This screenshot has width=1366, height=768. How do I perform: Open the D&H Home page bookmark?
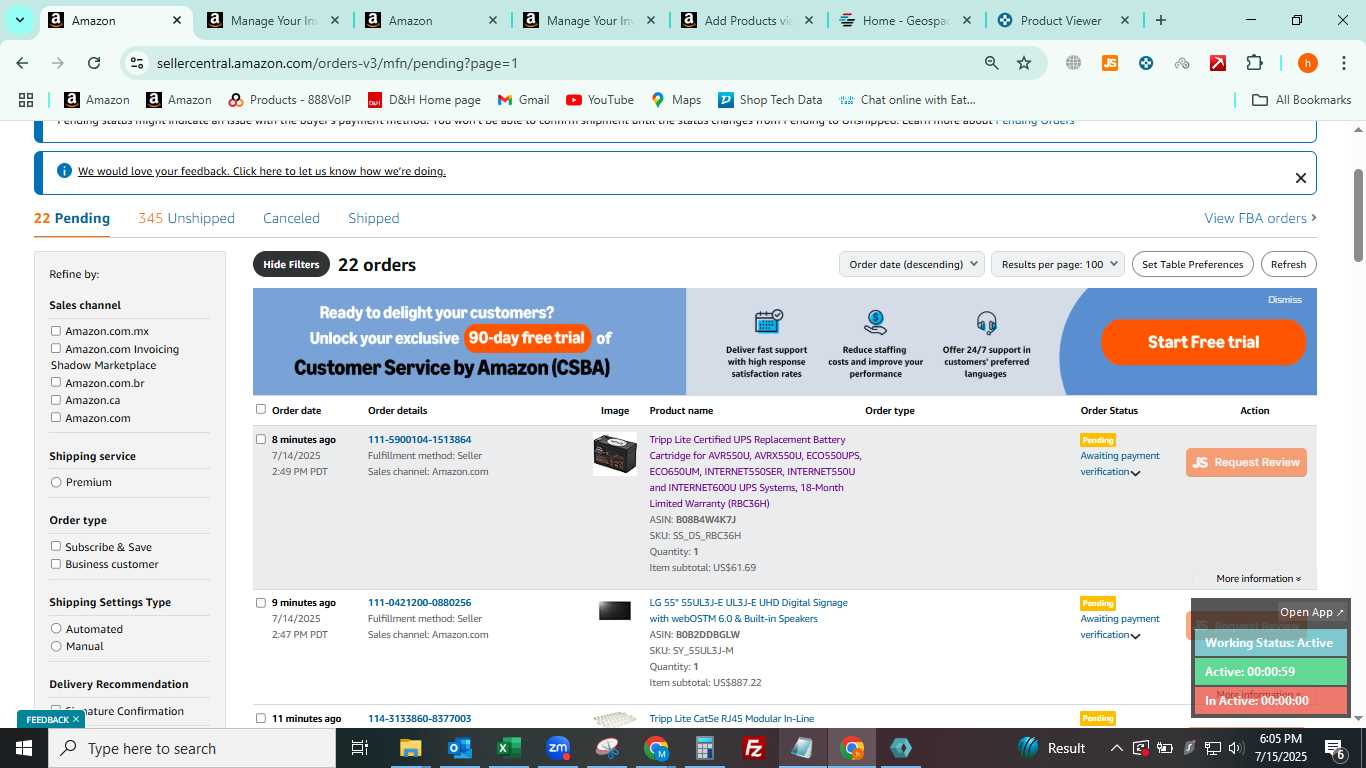(x=424, y=100)
